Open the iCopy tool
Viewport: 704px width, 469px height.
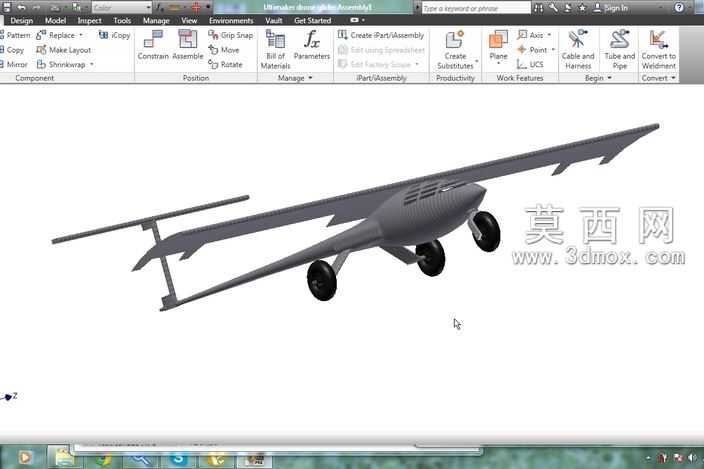pos(114,35)
